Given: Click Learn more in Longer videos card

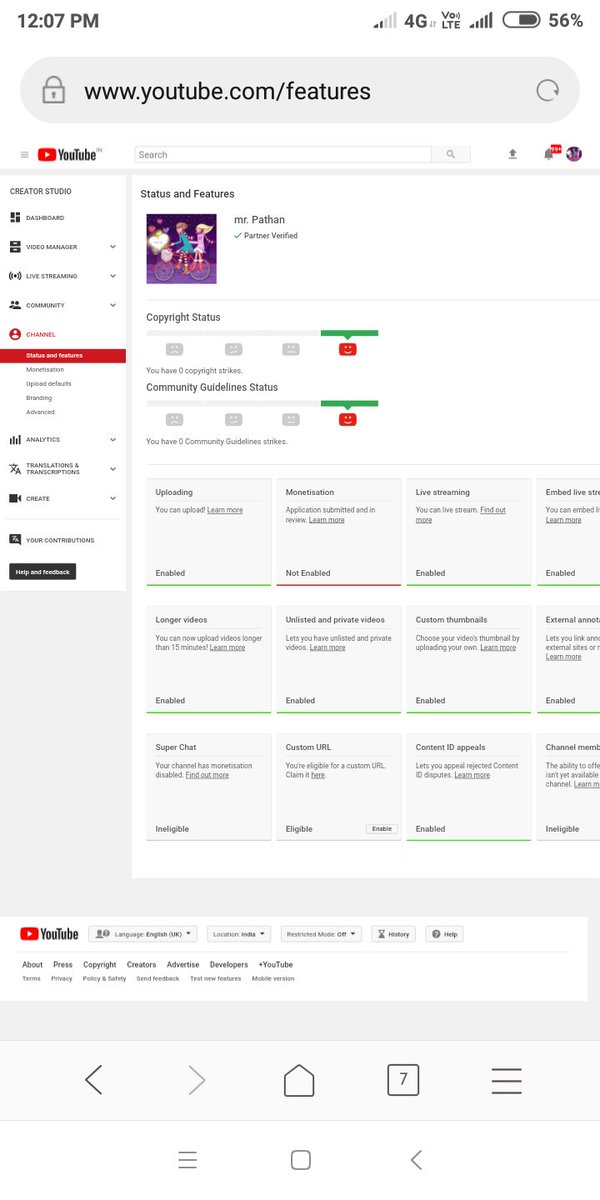Looking at the screenshot, I should pos(227,648).
